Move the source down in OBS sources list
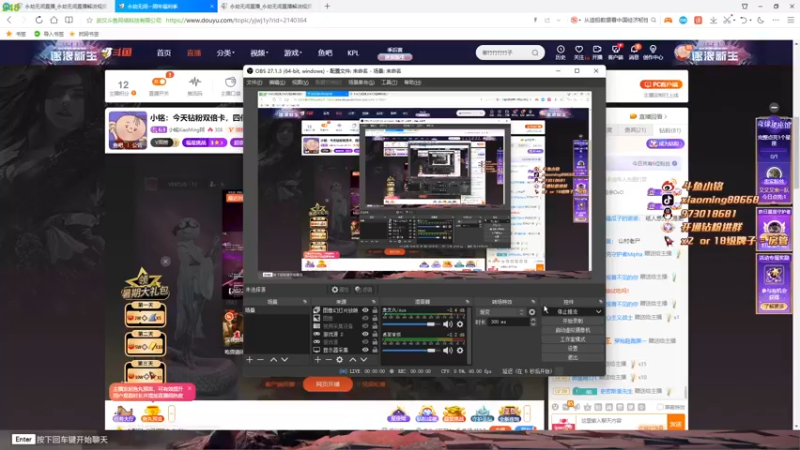 [364, 360]
